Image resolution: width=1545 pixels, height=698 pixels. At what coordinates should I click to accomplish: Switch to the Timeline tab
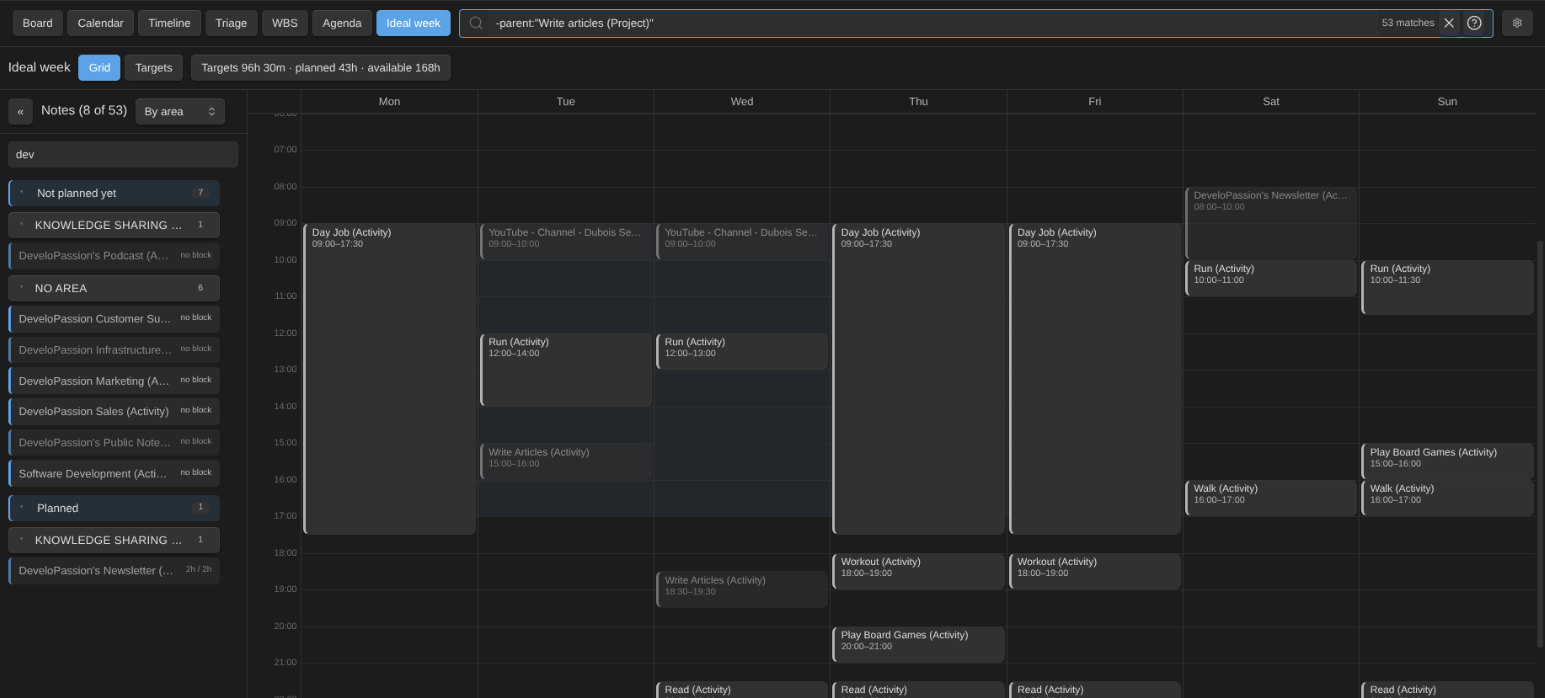tap(169, 23)
